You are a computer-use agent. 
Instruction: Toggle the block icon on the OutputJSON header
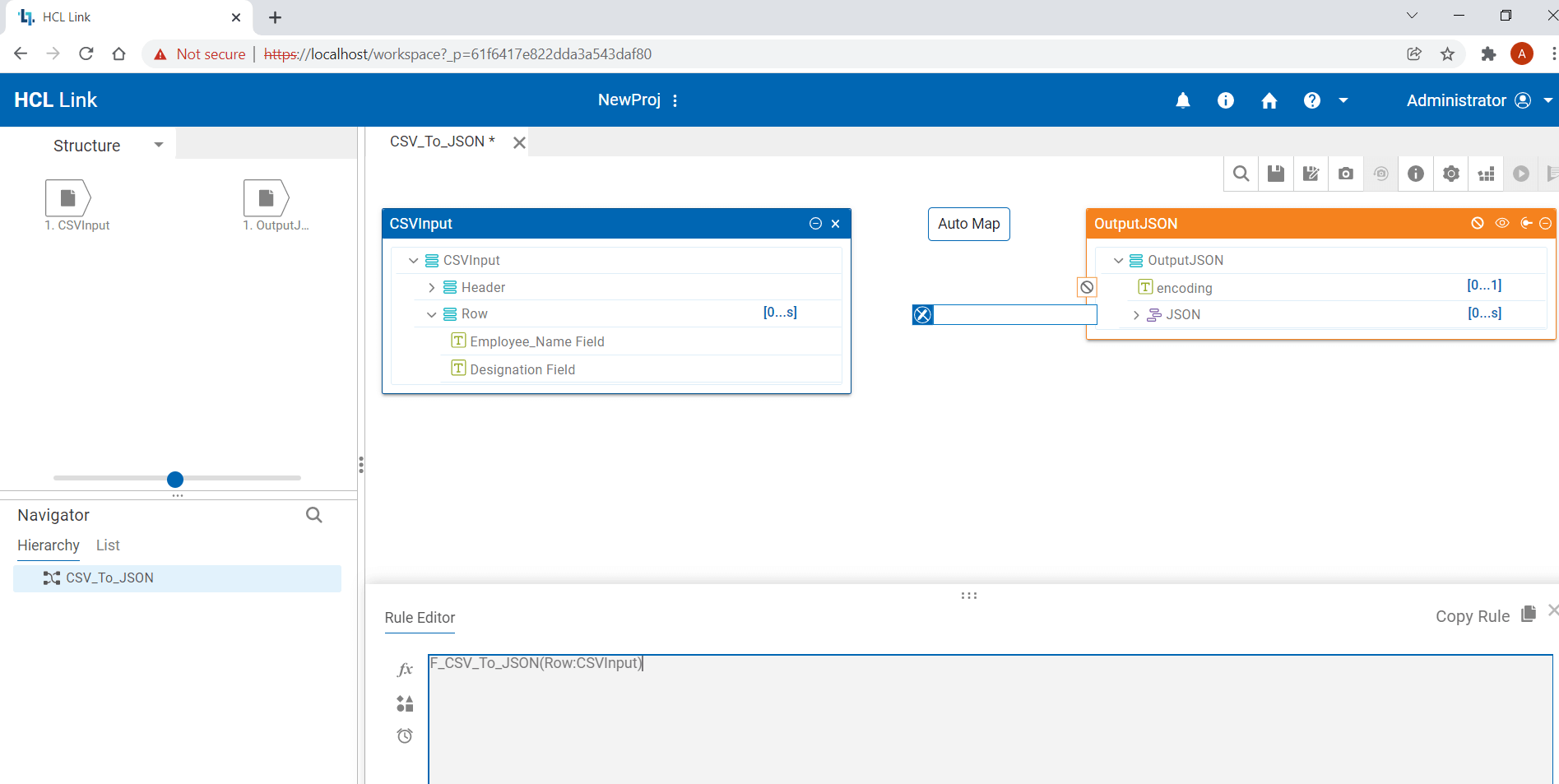(x=1478, y=223)
